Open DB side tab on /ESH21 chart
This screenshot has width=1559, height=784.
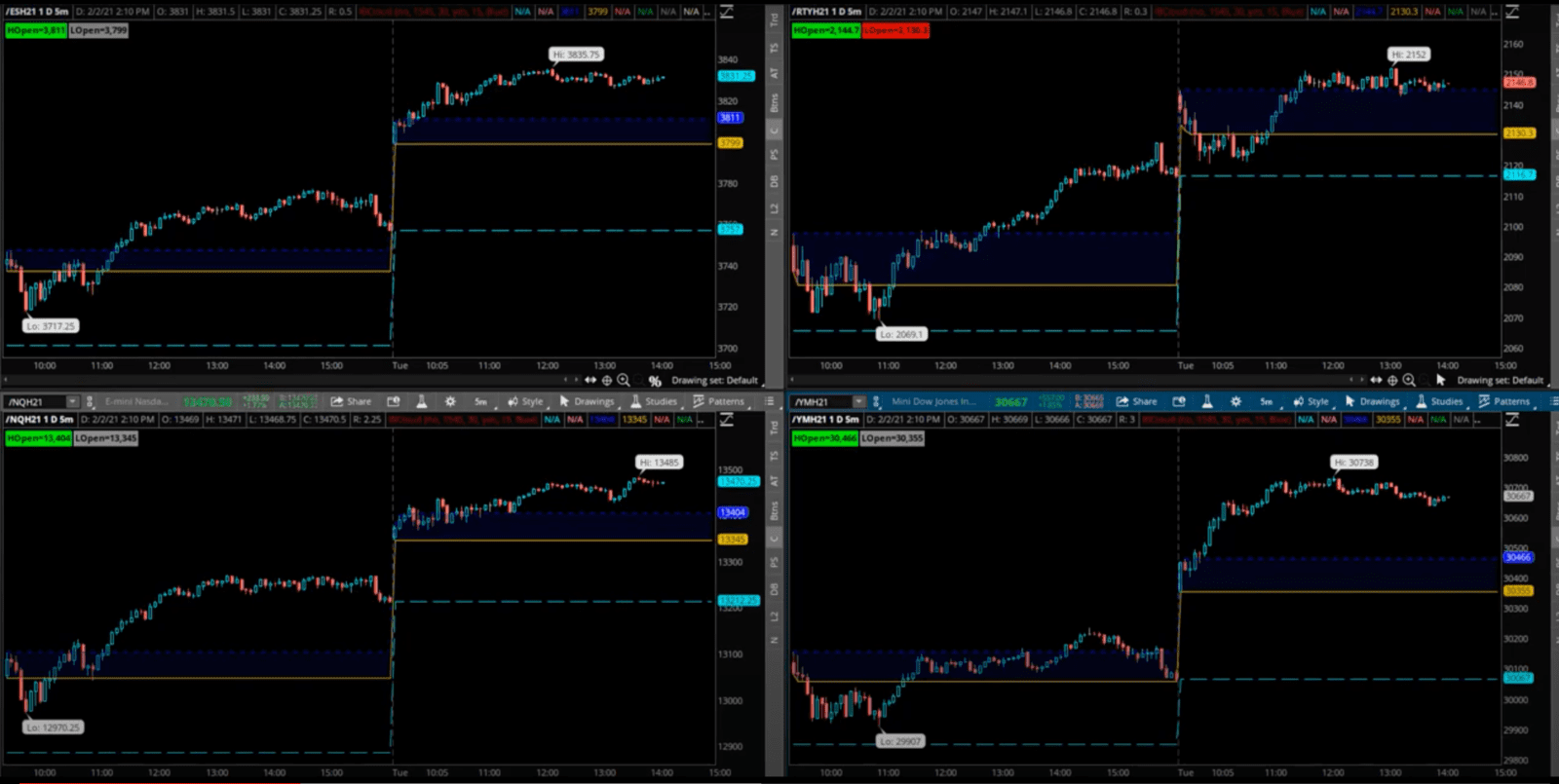tap(775, 181)
